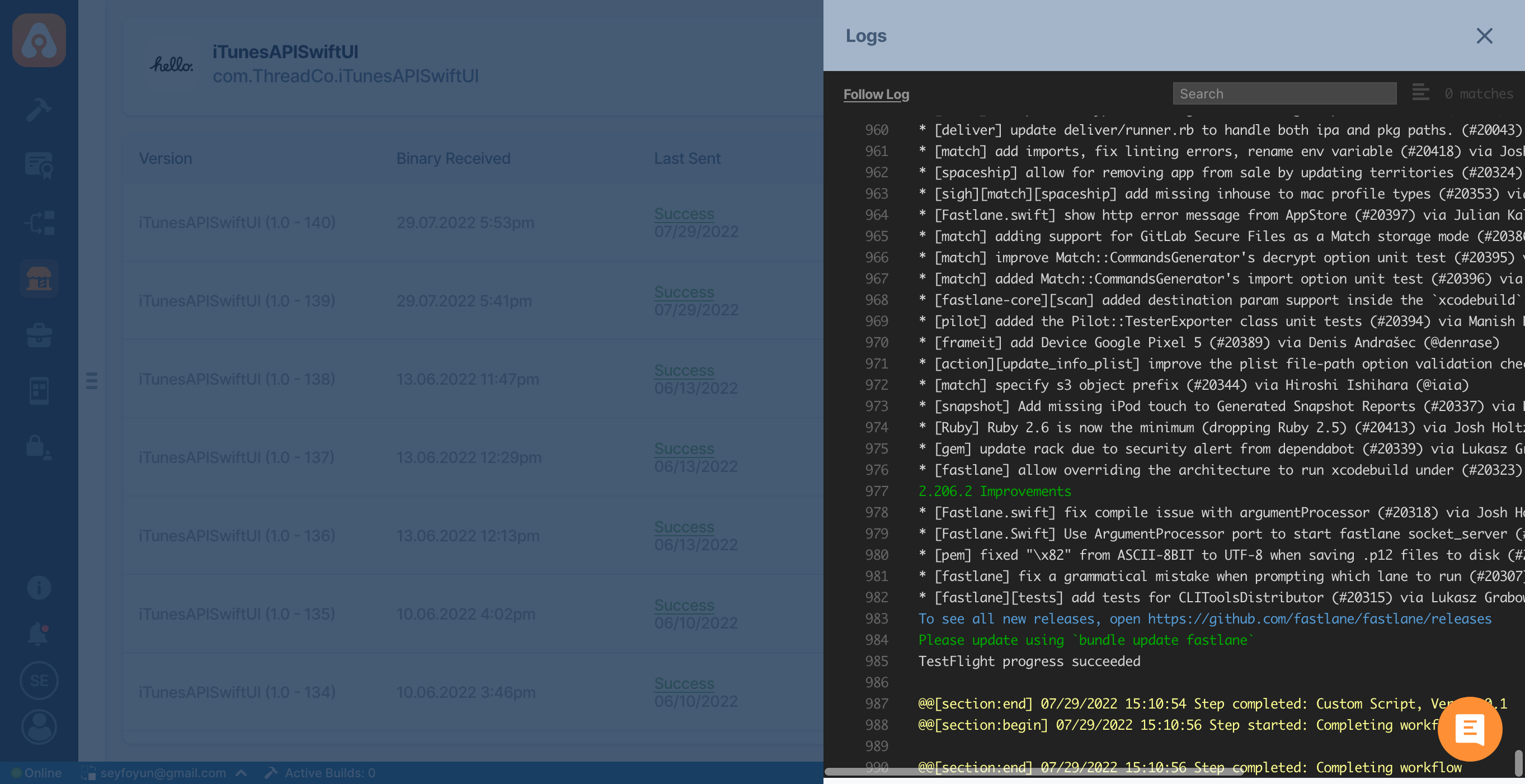Image resolution: width=1525 pixels, height=784 pixels.
Task: Expand the collapsed side panel handle
Action: (x=92, y=380)
